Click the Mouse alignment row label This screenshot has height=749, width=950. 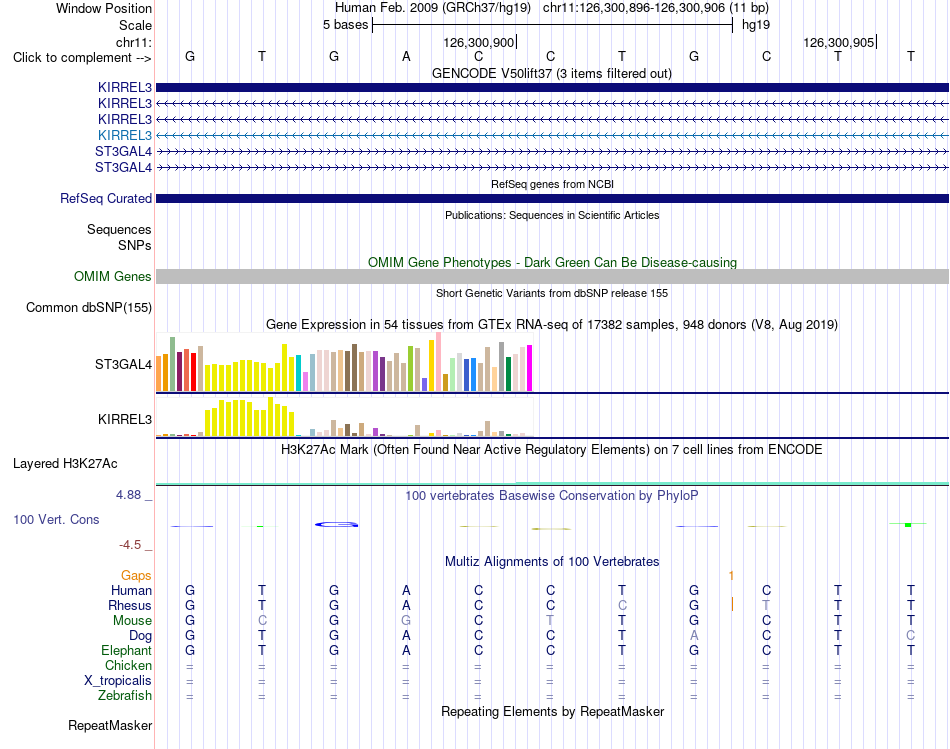tap(132, 621)
